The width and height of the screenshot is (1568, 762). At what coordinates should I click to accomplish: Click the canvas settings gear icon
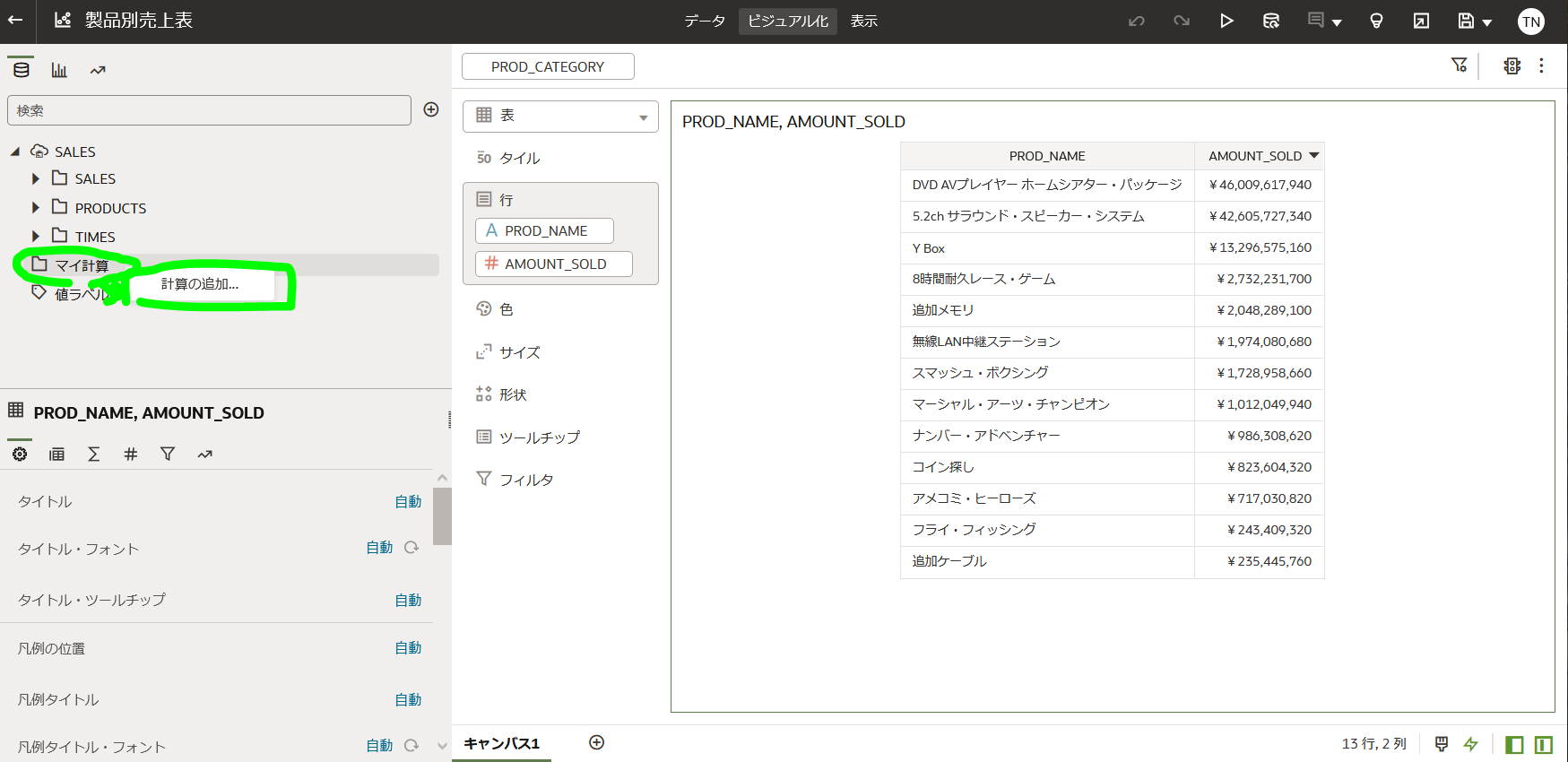1512,65
